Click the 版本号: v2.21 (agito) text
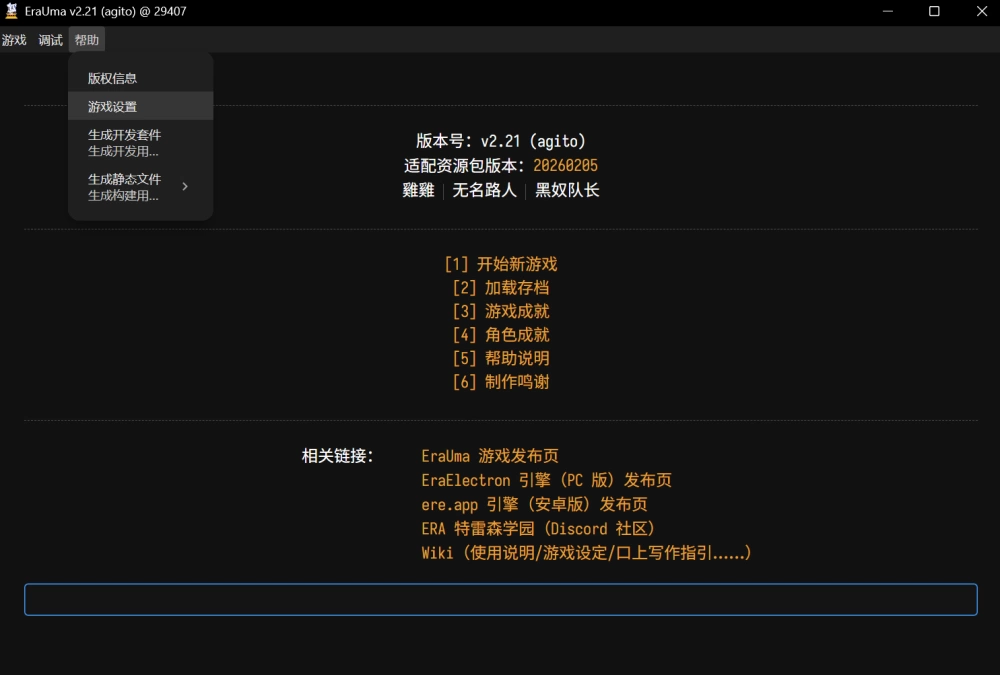The image size is (1000, 675). (501, 141)
